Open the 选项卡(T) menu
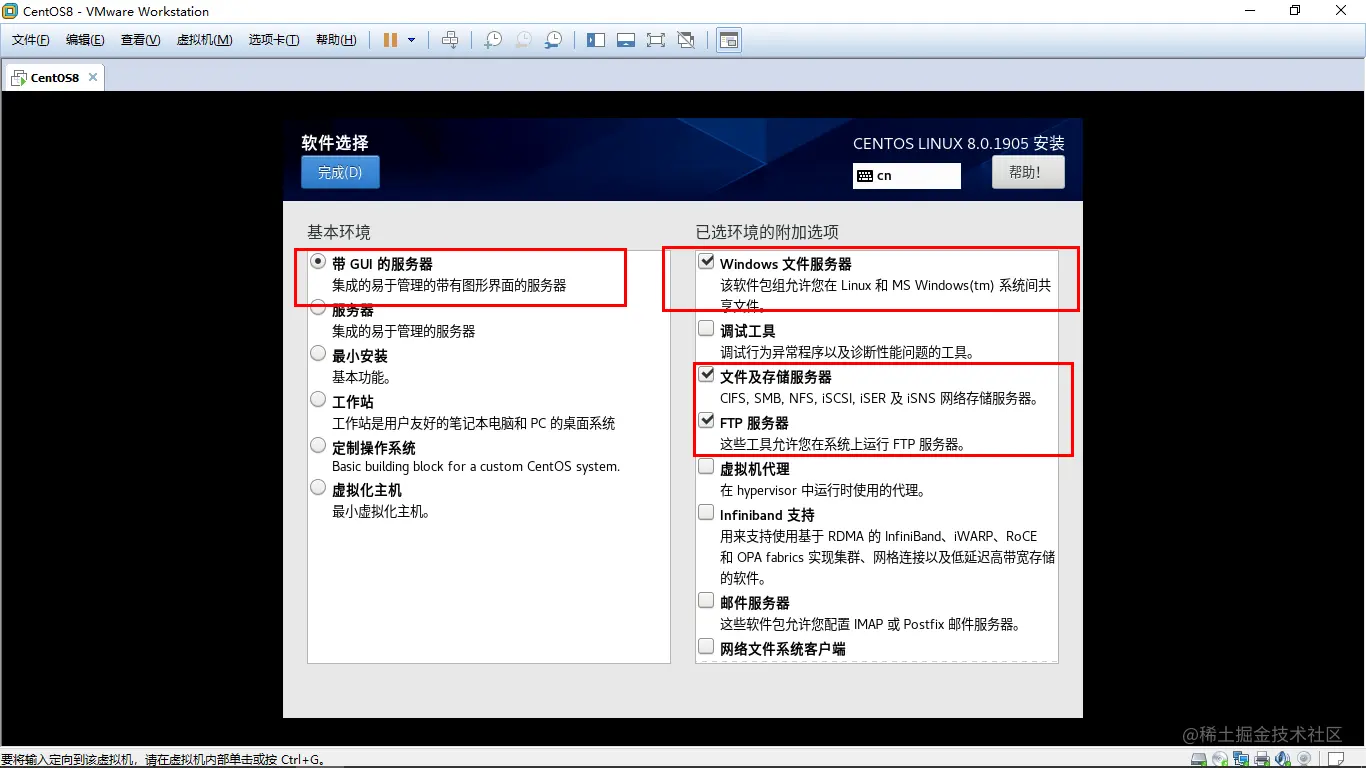The width and height of the screenshot is (1366, 768). point(273,40)
